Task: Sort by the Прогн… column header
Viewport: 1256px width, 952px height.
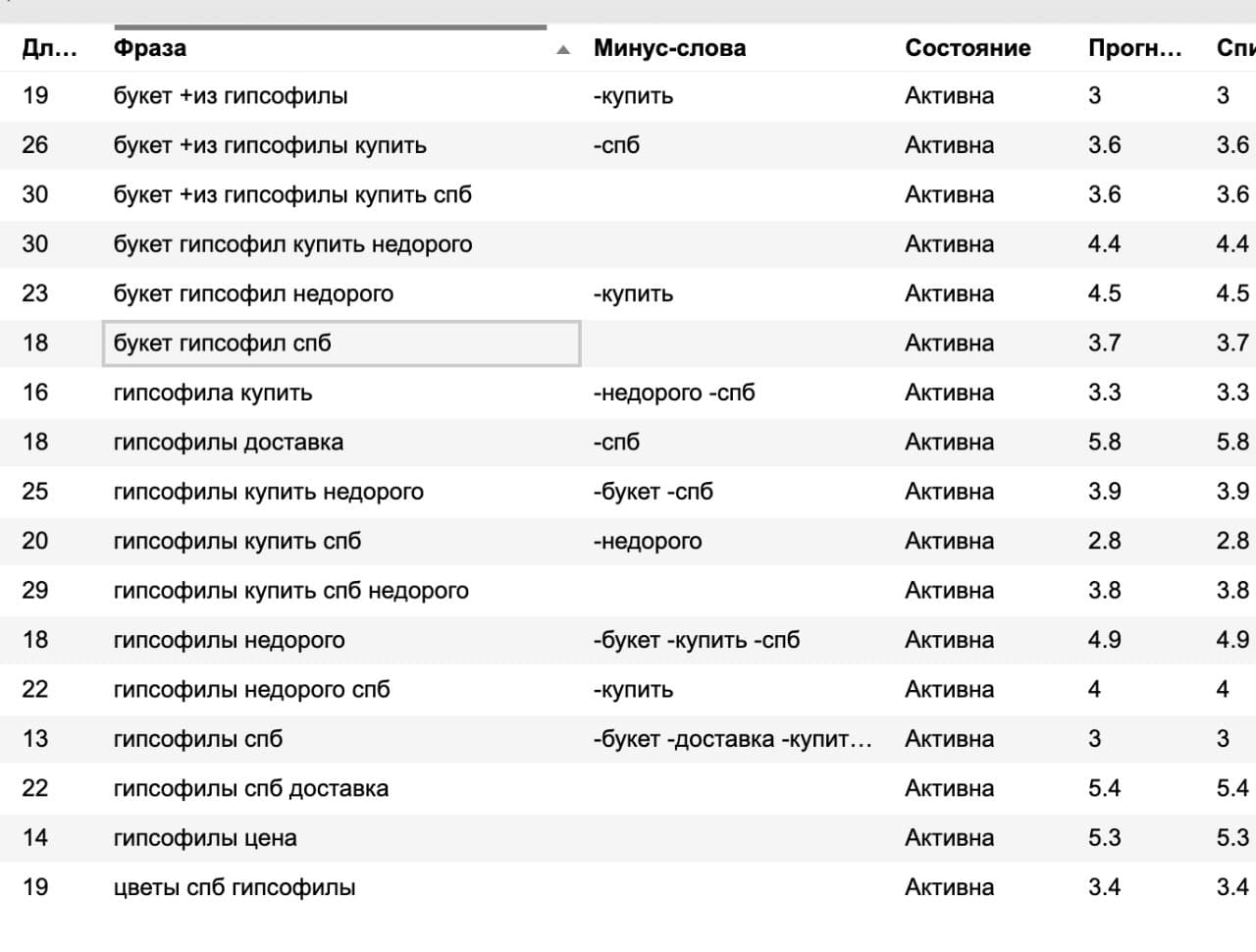Action: [x=1134, y=48]
